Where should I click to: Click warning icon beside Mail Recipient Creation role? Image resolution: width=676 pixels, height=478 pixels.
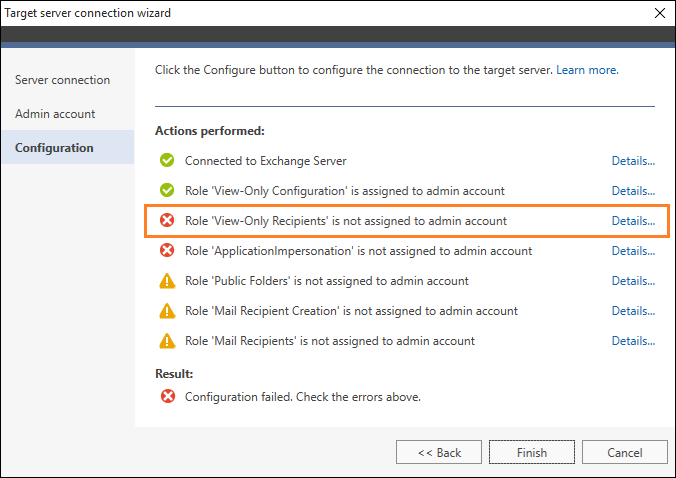point(167,311)
